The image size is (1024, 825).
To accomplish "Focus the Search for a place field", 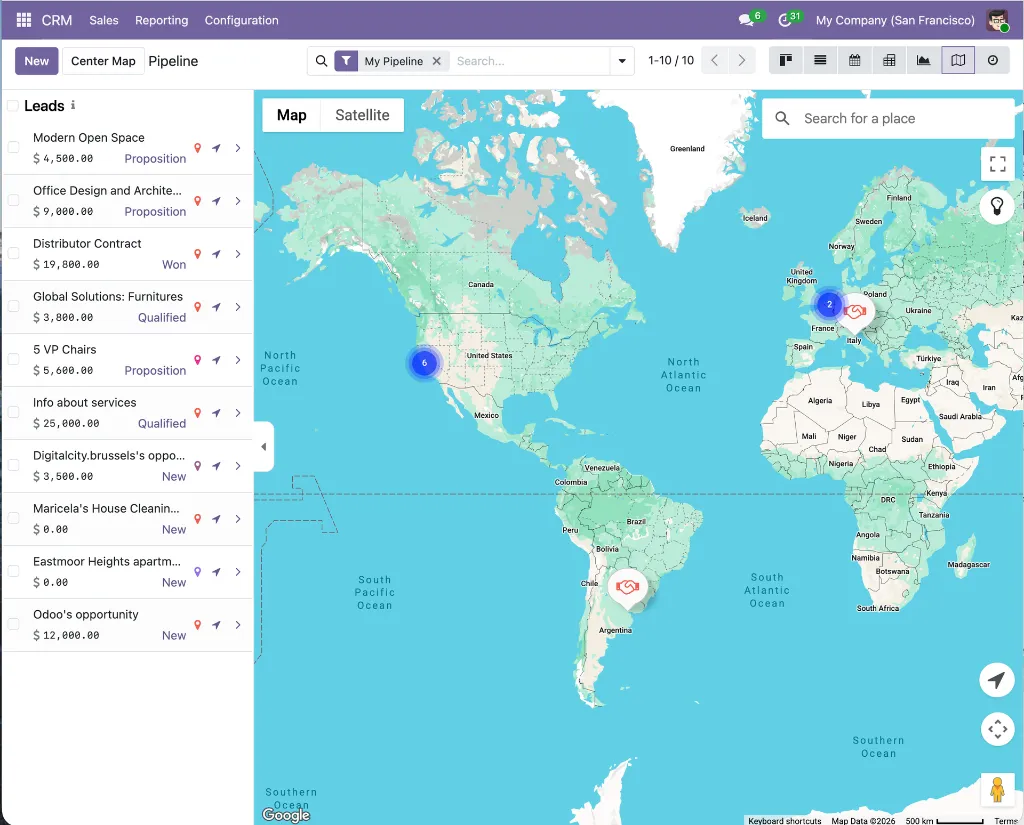I will (x=888, y=118).
